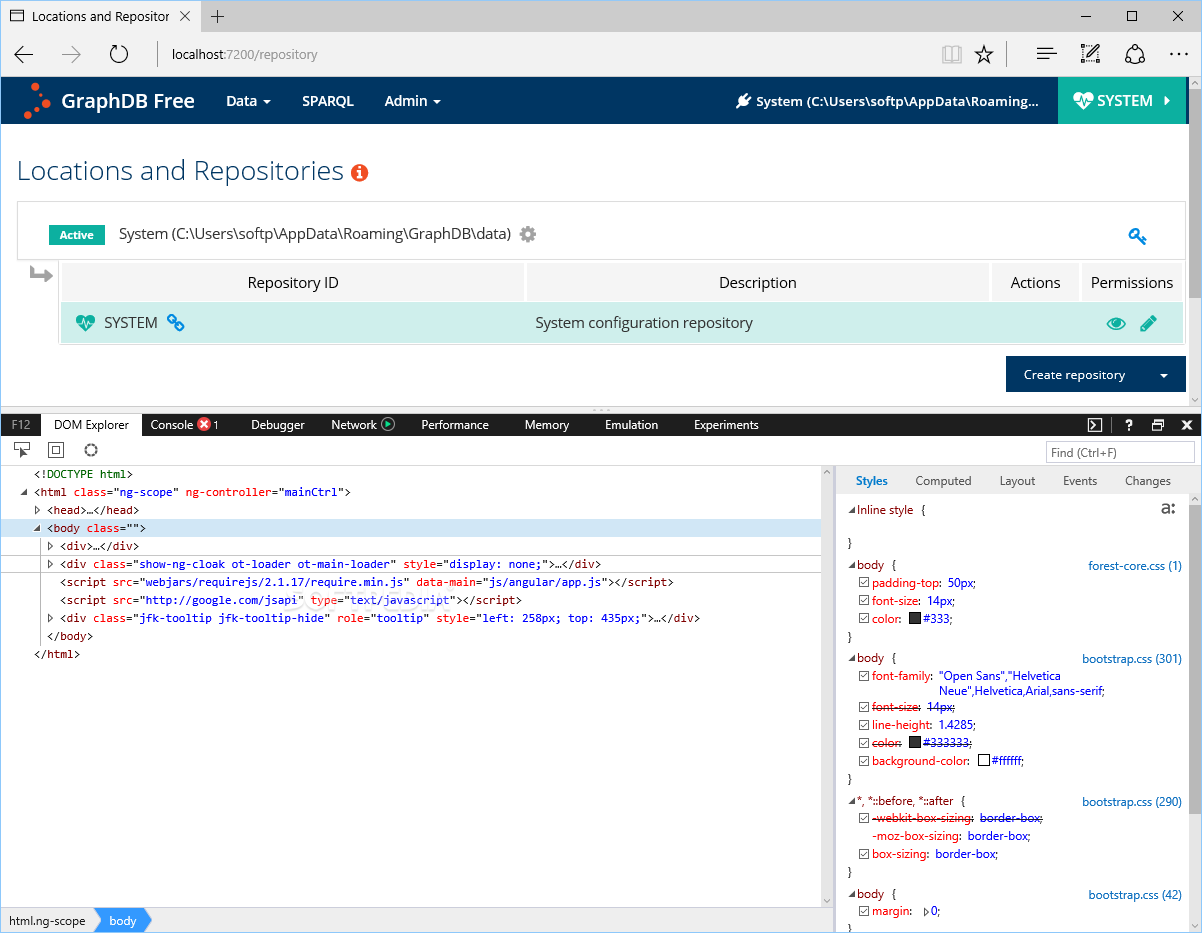The height and width of the screenshot is (933, 1202).
Task: Open the Edge Hub icon
Action: (1046, 55)
